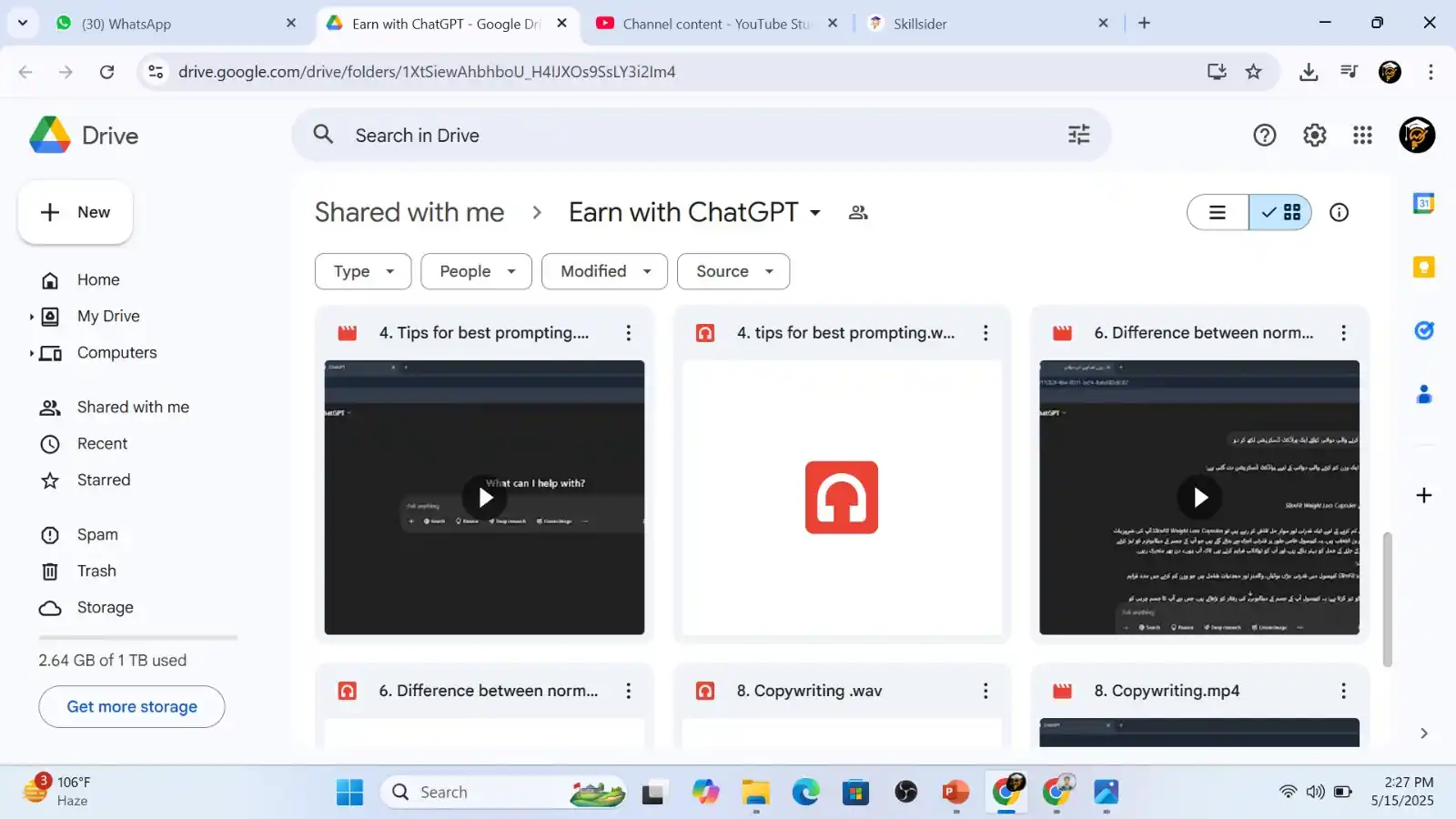View folder details info icon
The image size is (1456, 819).
[x=1339, y=212]
